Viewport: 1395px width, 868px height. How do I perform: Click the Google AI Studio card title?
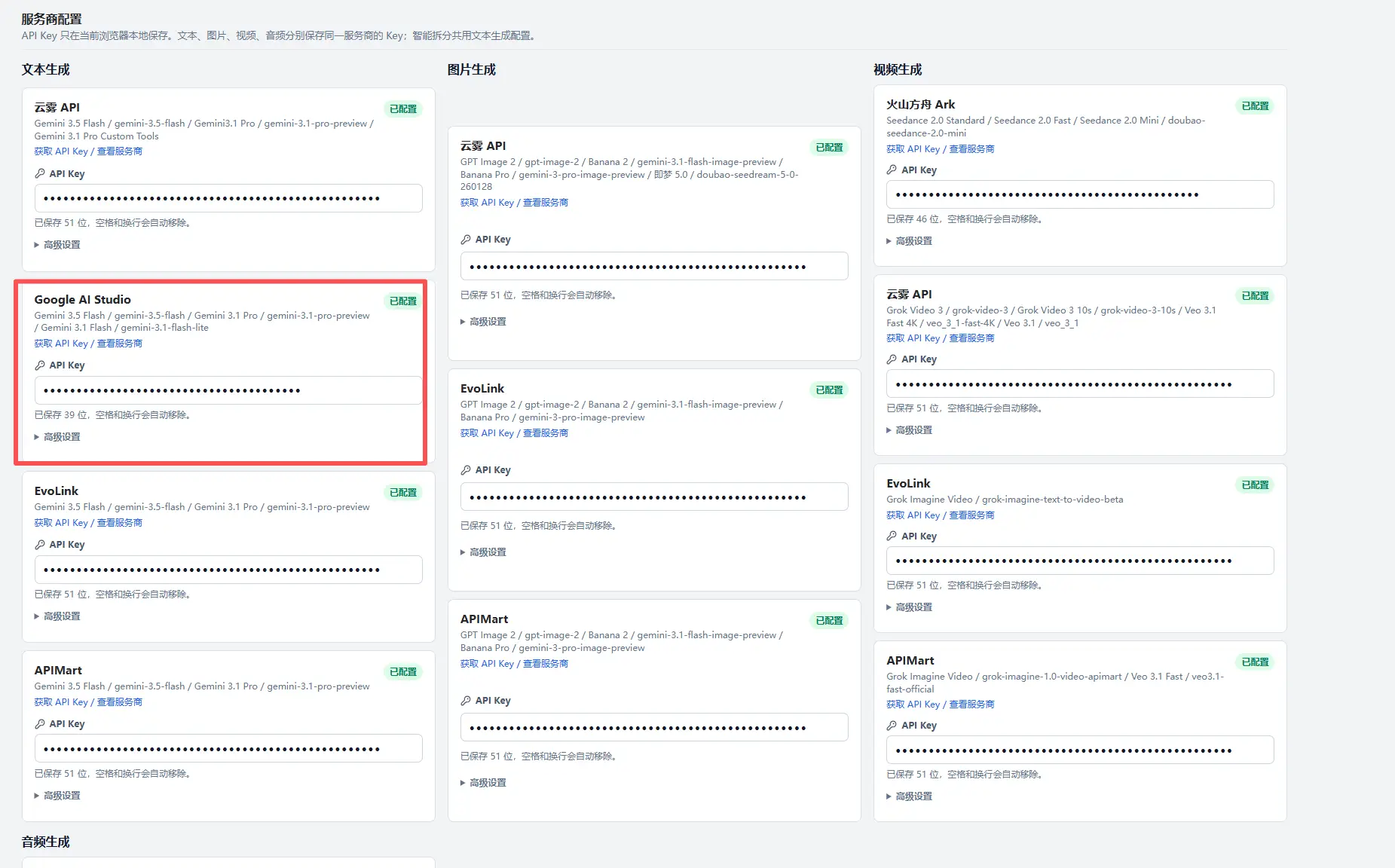(82, 299)
